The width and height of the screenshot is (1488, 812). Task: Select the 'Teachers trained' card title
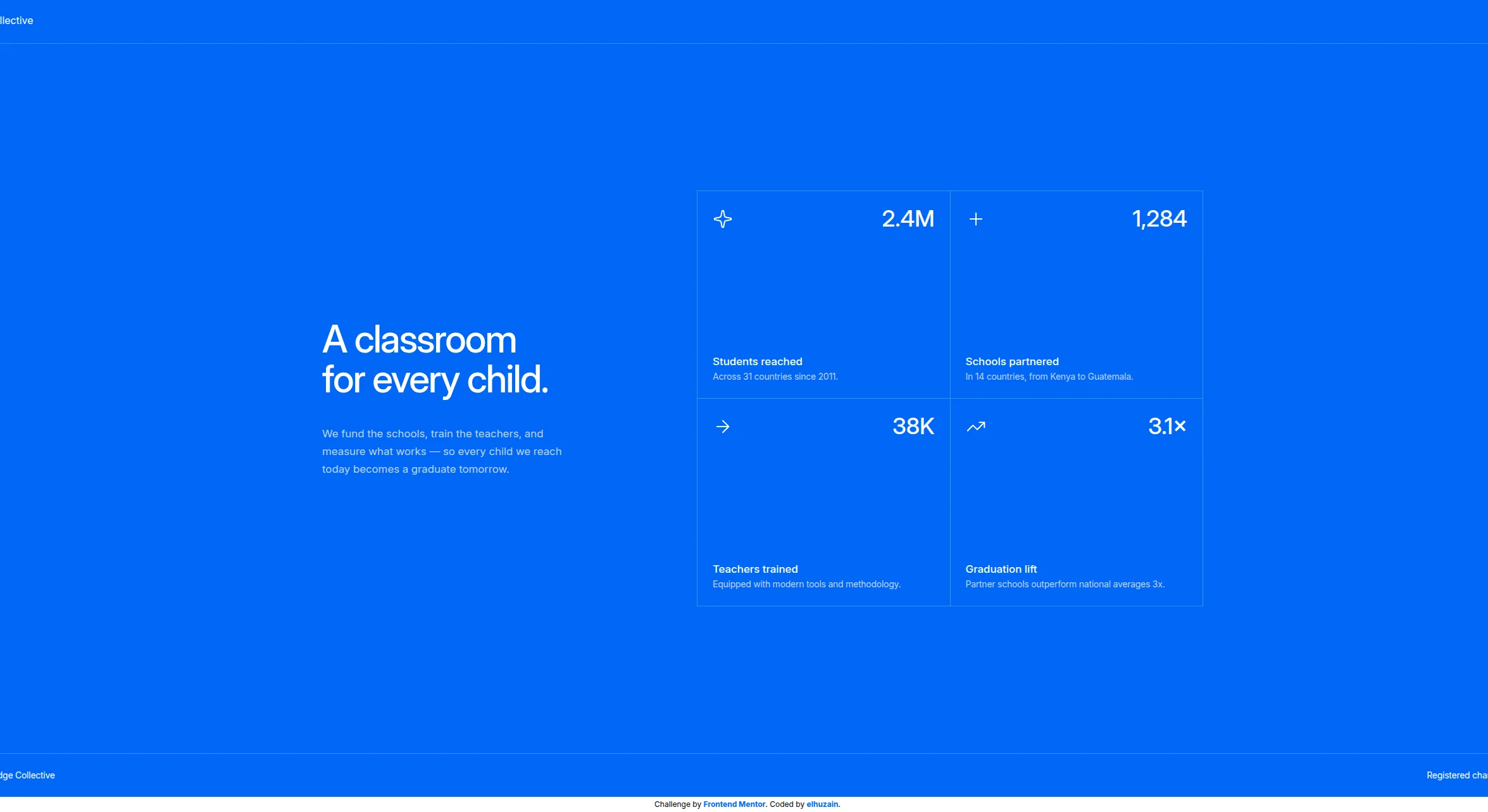click(x=755, y=569)
